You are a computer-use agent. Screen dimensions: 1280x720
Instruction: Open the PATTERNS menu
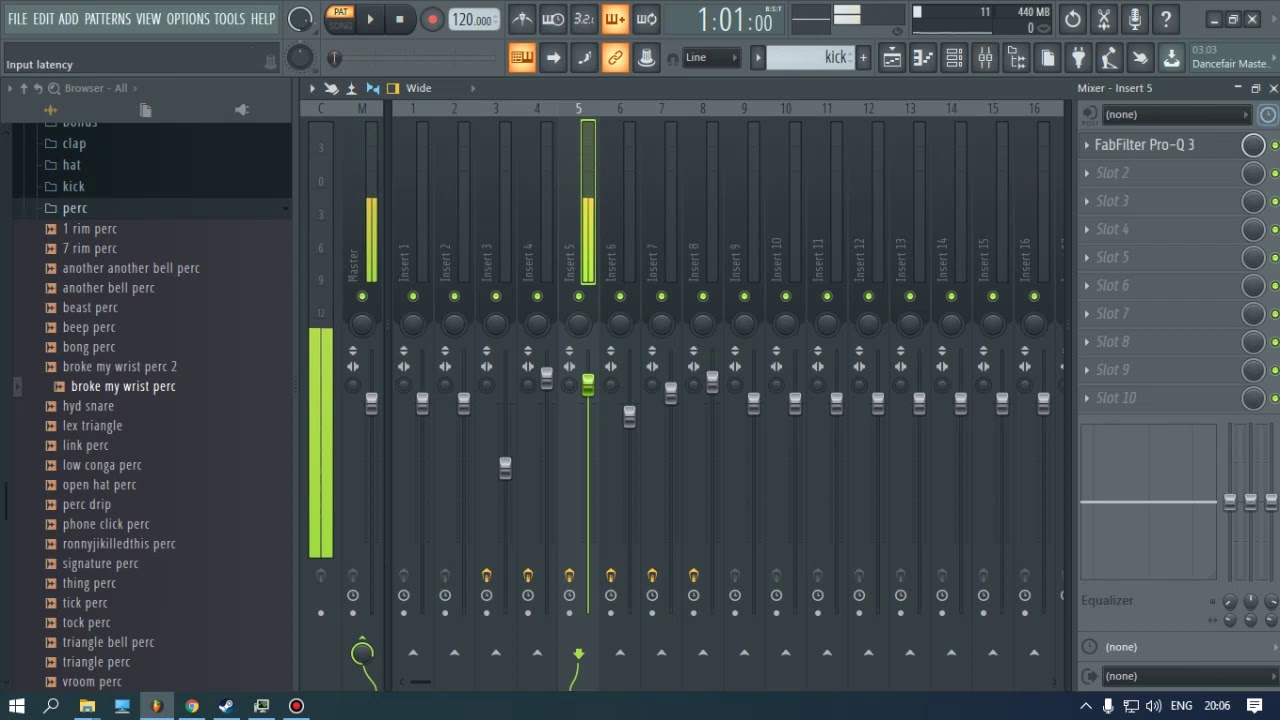click(107, 19)
